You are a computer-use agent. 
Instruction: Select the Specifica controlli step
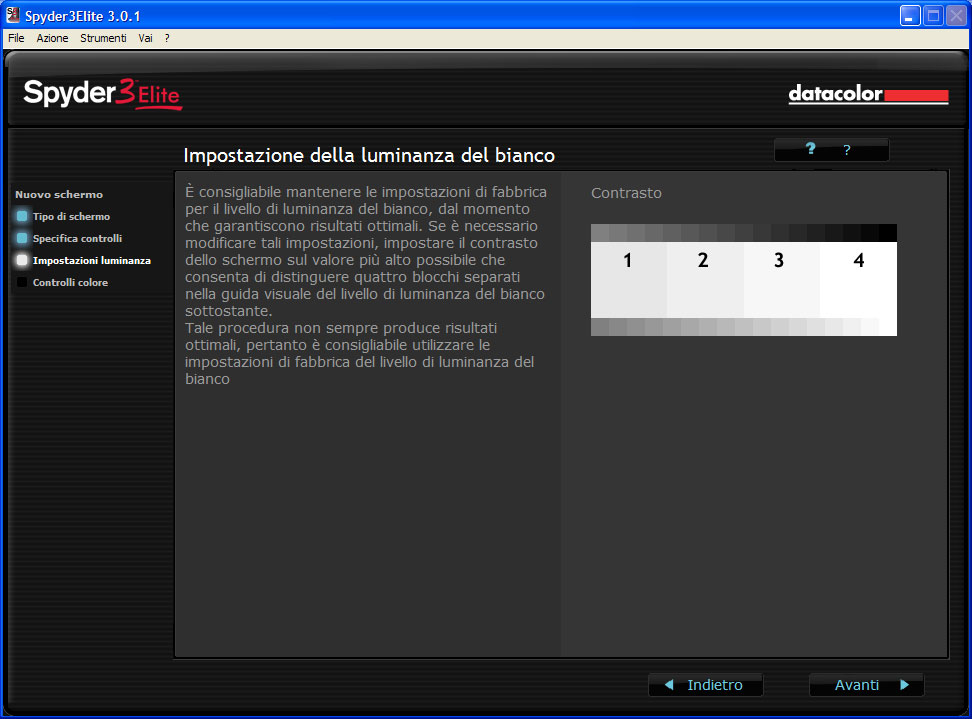77,239
